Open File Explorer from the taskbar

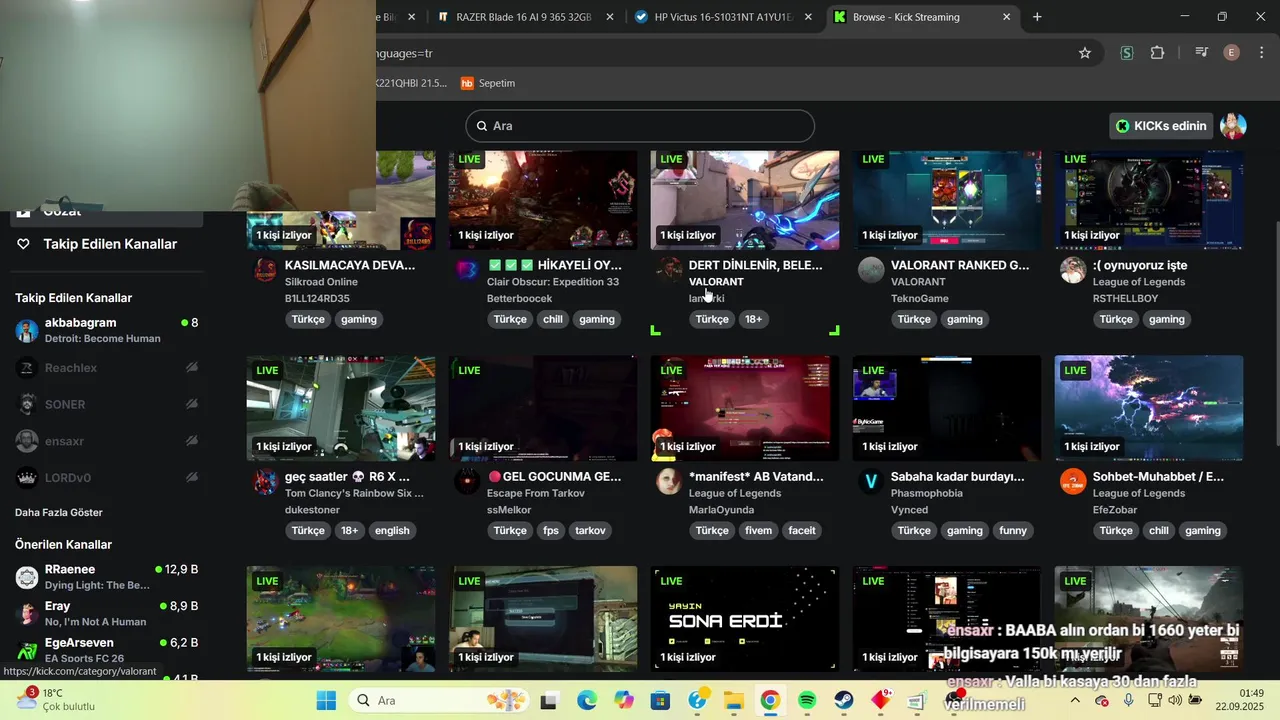click(733, 700)
